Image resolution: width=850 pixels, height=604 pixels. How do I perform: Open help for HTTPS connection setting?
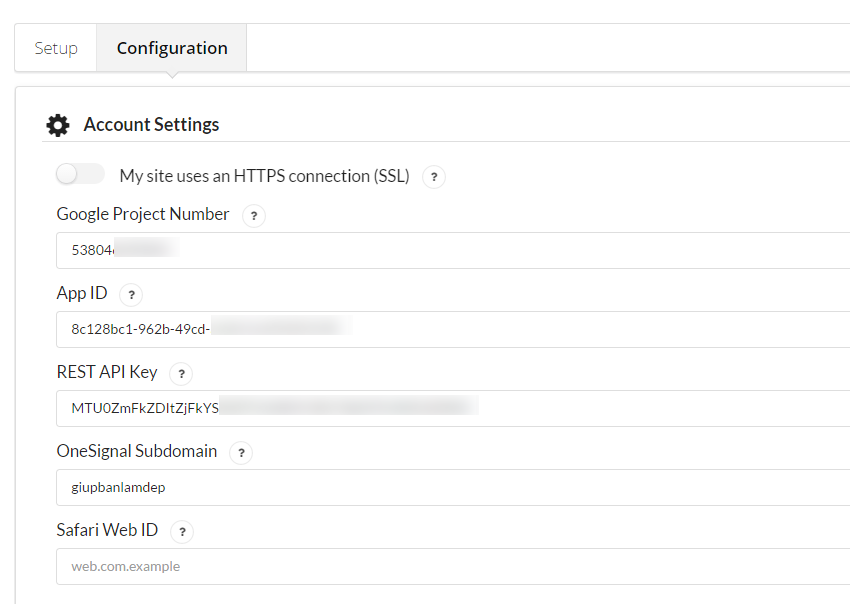[433, 177]
